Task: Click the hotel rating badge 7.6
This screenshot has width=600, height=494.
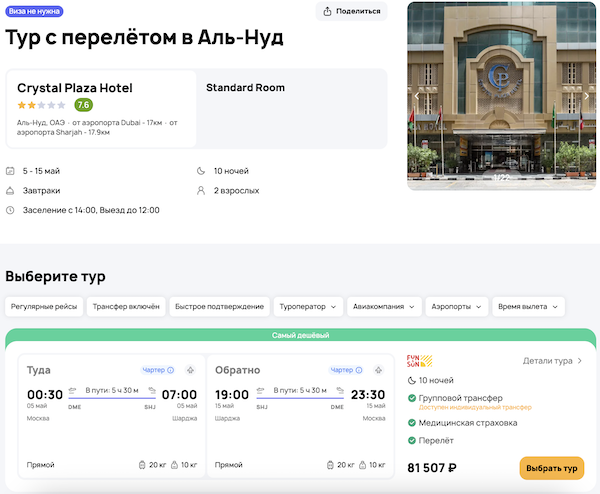Action: [x=83, y=104]
